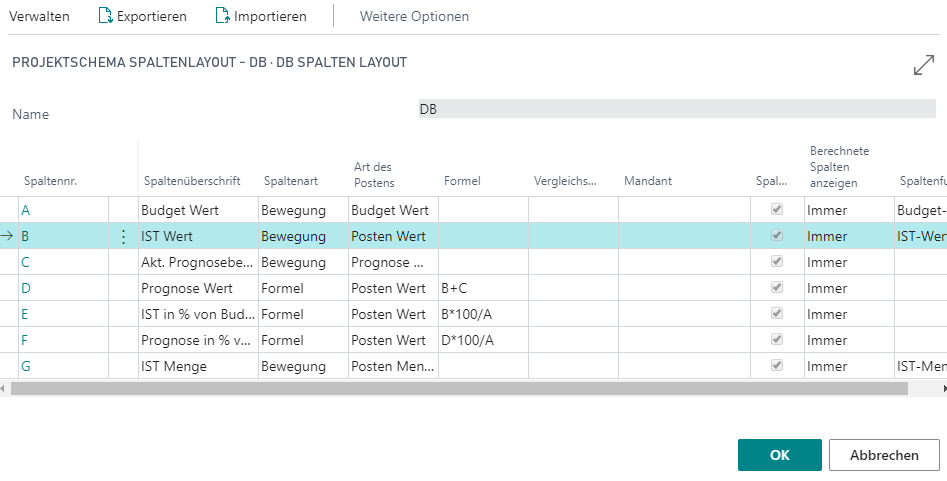Sort by Spaltennr. column header
The image size is (947, 481).
pos(51,181)
